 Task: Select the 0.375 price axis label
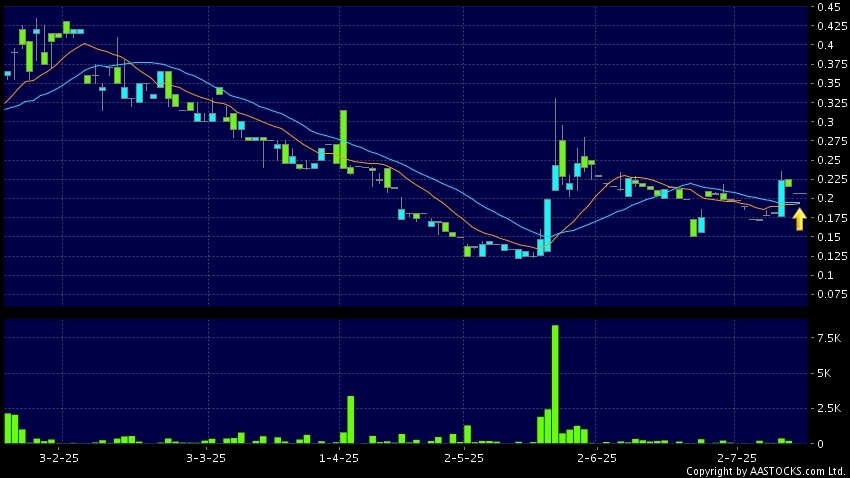tap(832, 64)
